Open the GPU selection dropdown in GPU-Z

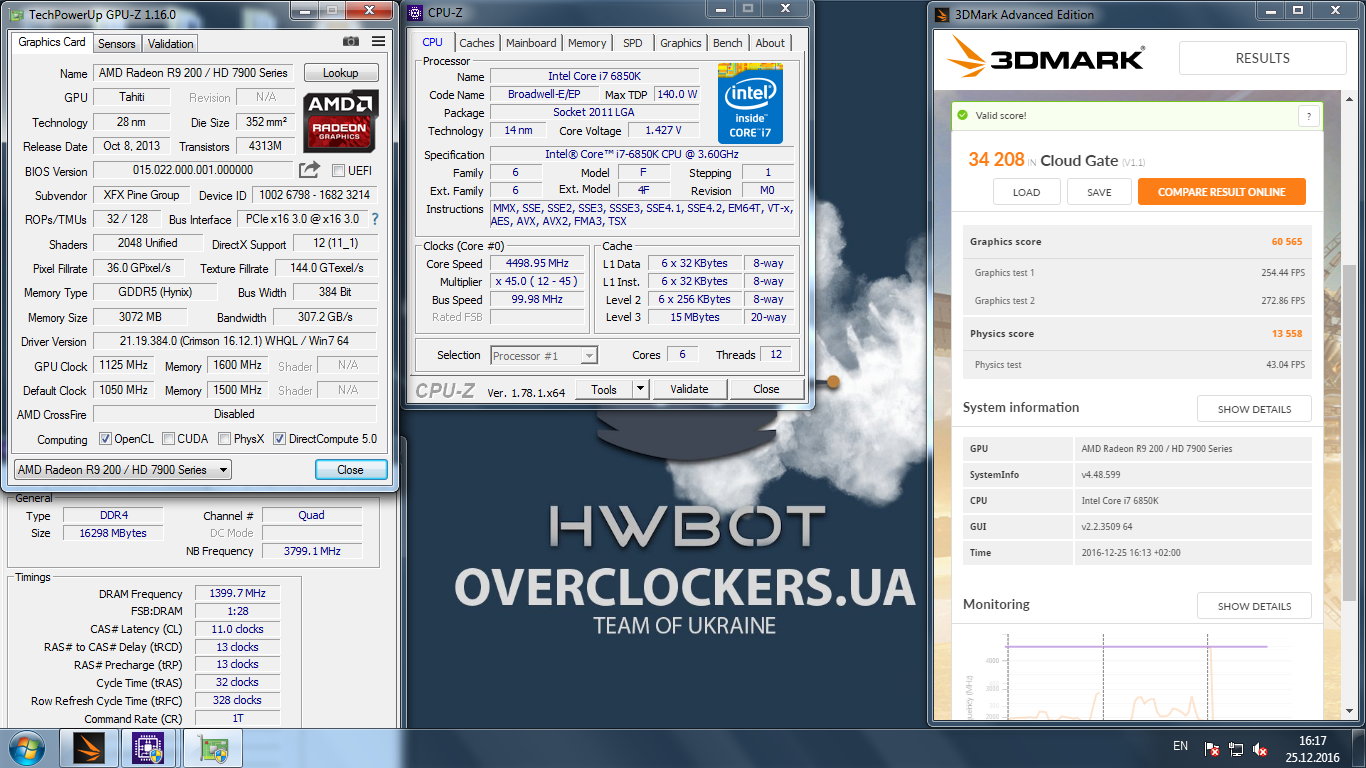point(123,470)
